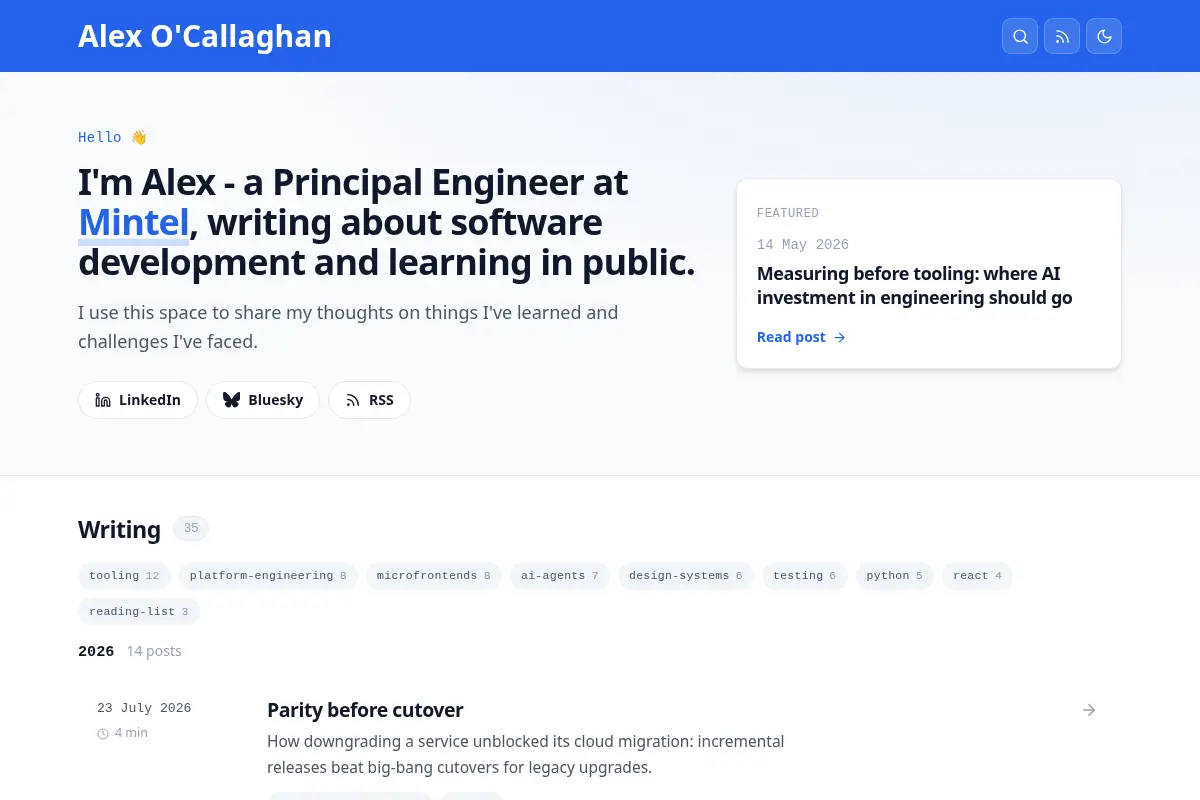Click the Read post arrow link
Screen dimensions: 1200x800
(x=801, y=337)
